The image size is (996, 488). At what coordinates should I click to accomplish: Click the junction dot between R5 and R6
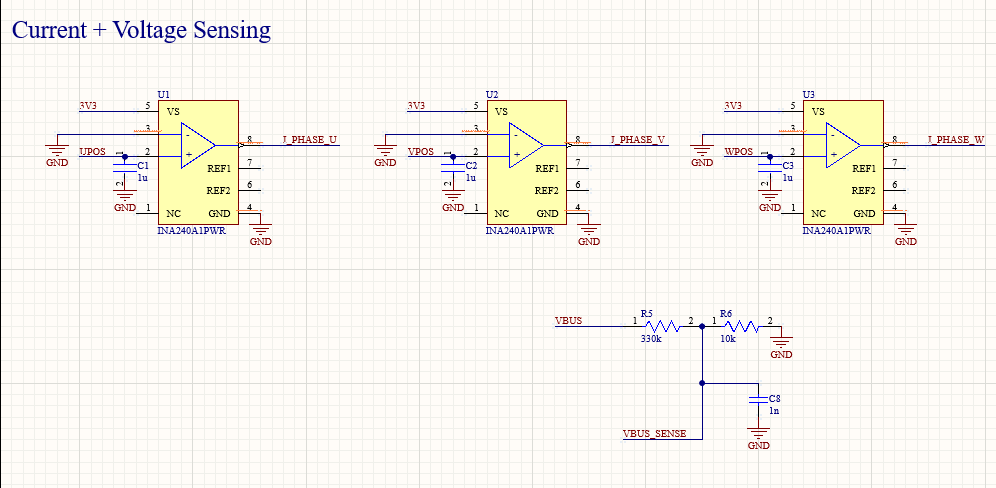pyautogui.click(x=702, y=326)
